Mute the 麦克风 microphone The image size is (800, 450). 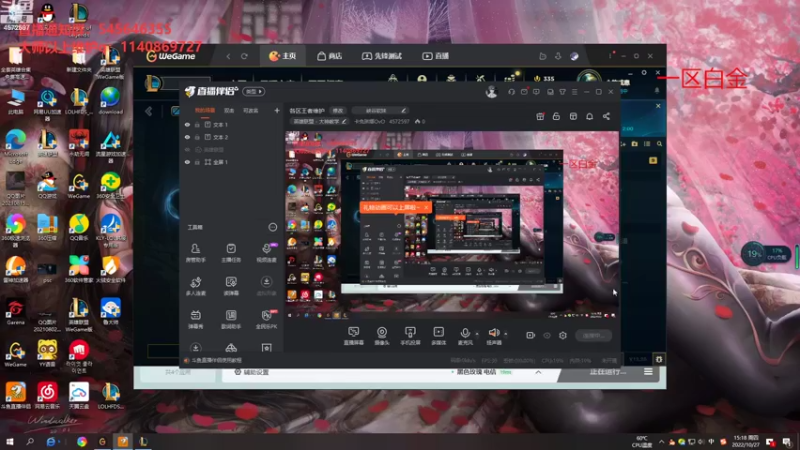[465, 336]
